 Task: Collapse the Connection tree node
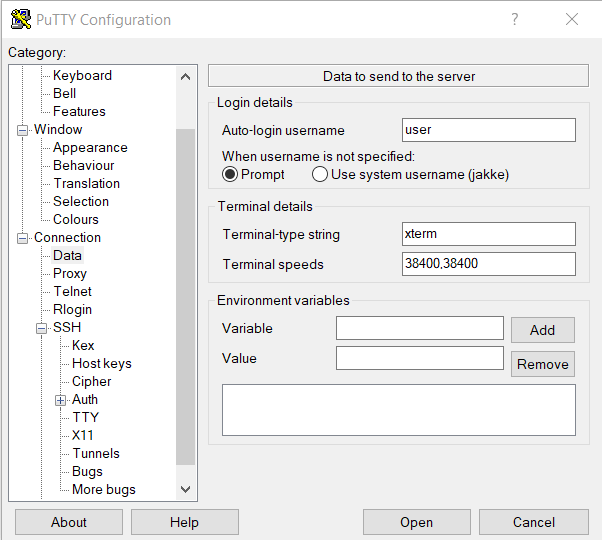(x=23, y=238)
